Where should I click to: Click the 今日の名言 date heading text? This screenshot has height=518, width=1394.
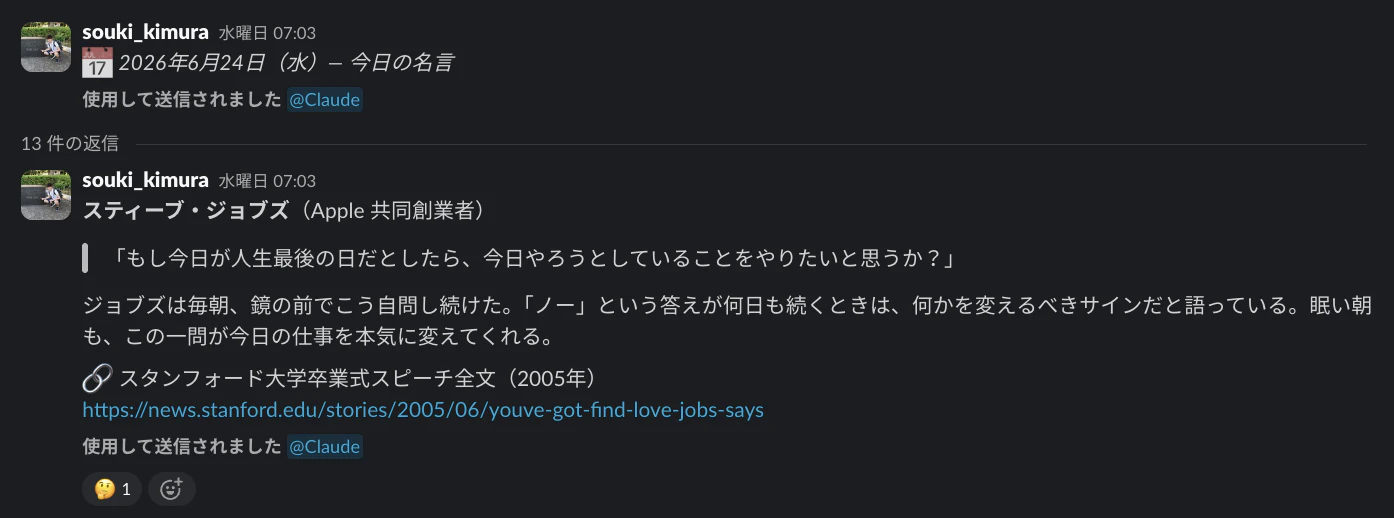286,63
